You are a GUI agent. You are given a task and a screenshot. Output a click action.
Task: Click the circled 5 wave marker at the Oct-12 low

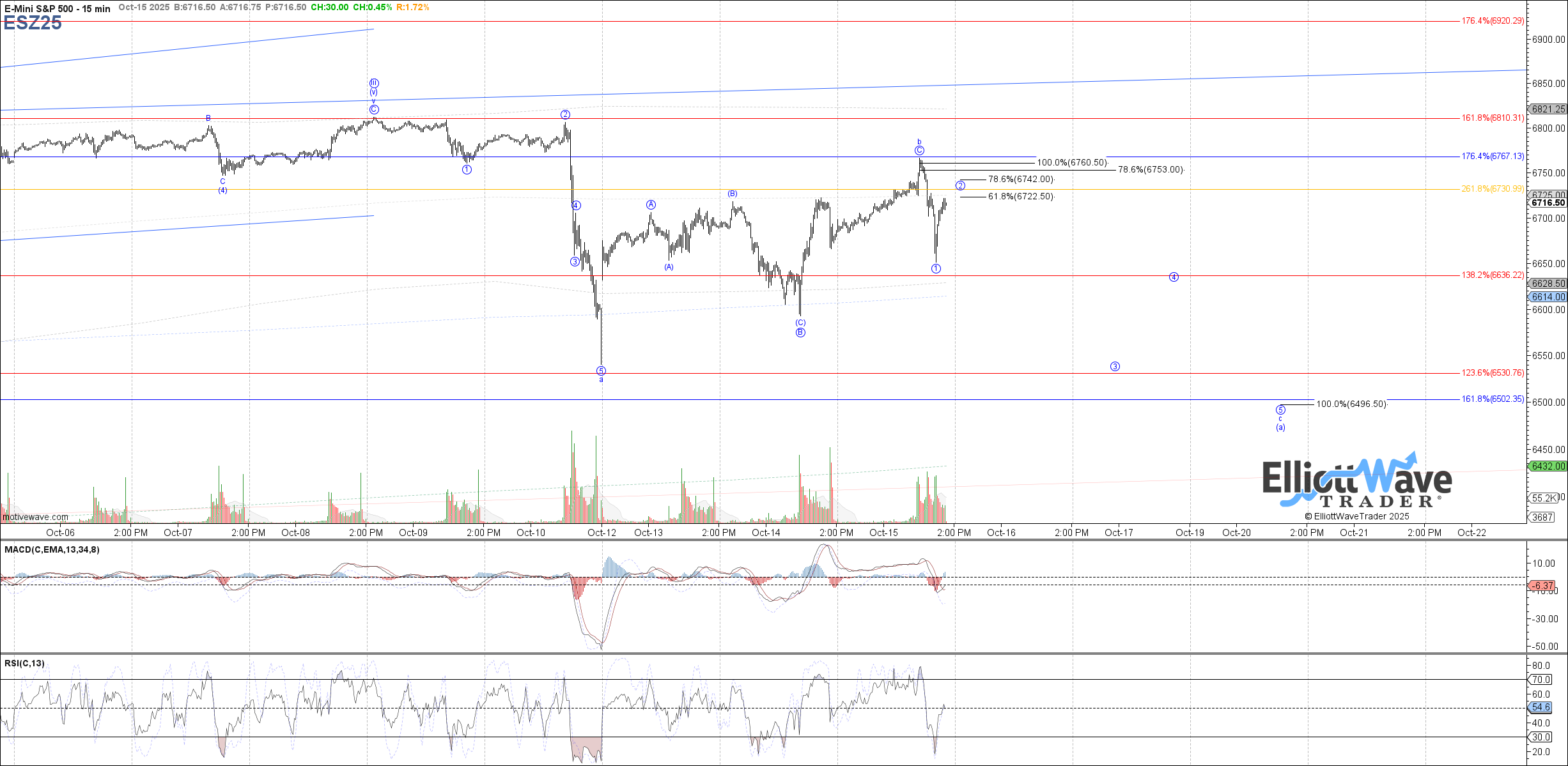tap(601, 371)
